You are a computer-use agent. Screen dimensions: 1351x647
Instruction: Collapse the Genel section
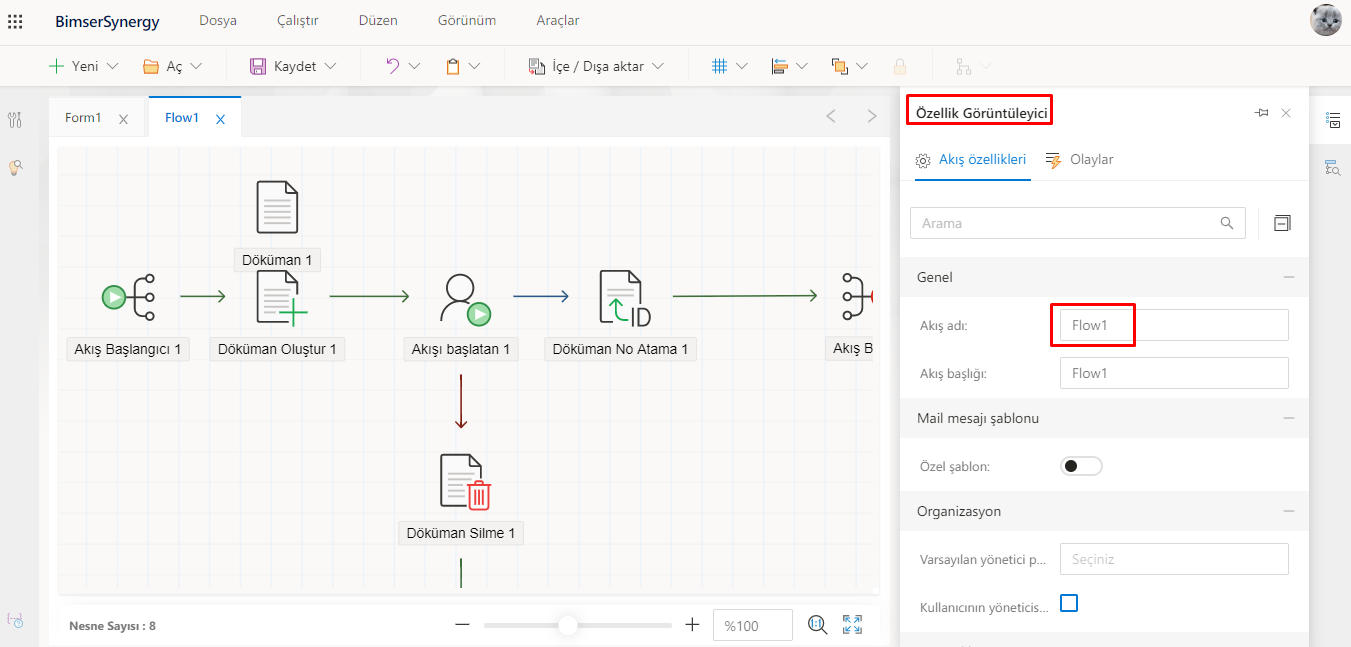[x=1288, y=277]
